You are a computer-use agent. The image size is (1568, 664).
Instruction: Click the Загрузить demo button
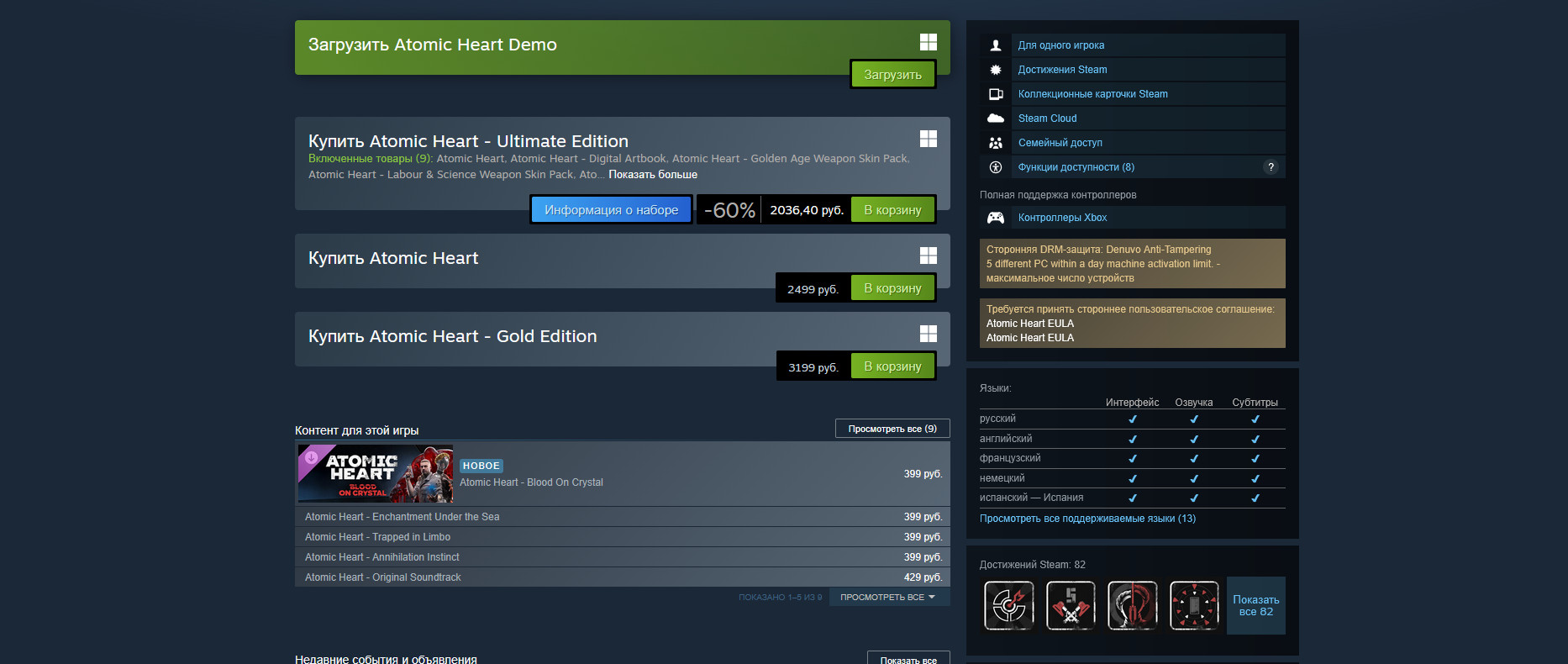(892, 75)
